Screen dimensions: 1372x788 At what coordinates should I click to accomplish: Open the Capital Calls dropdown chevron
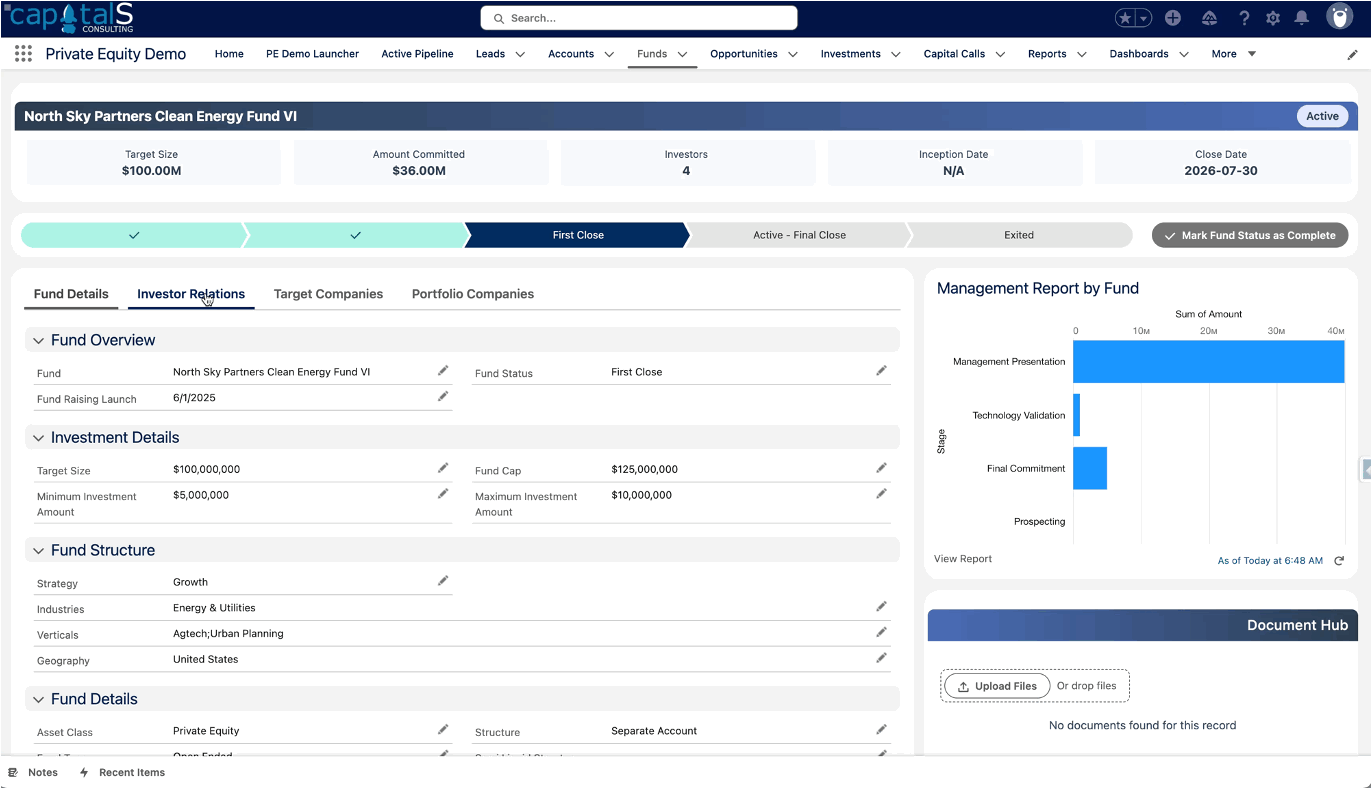coord(1000,55)
